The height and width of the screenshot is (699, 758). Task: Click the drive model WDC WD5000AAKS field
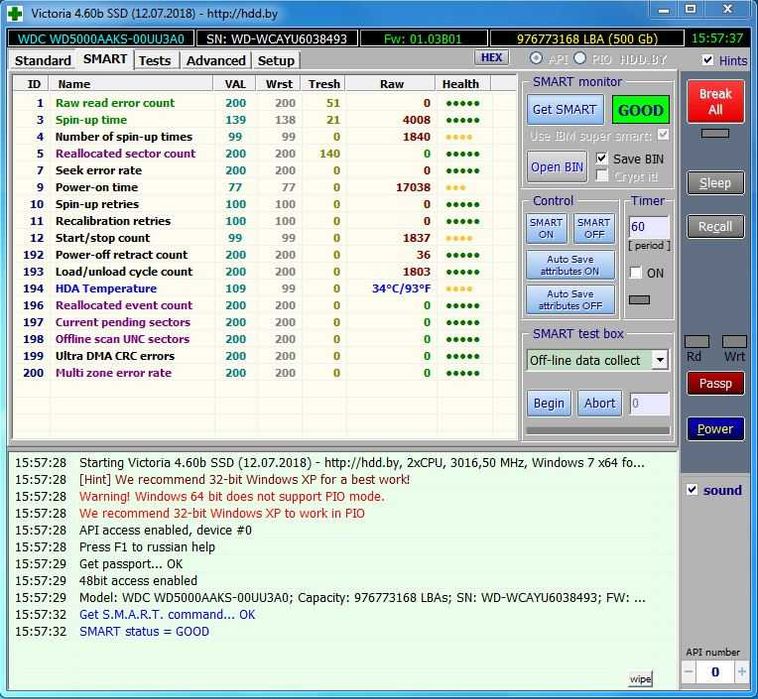(101, 39)
